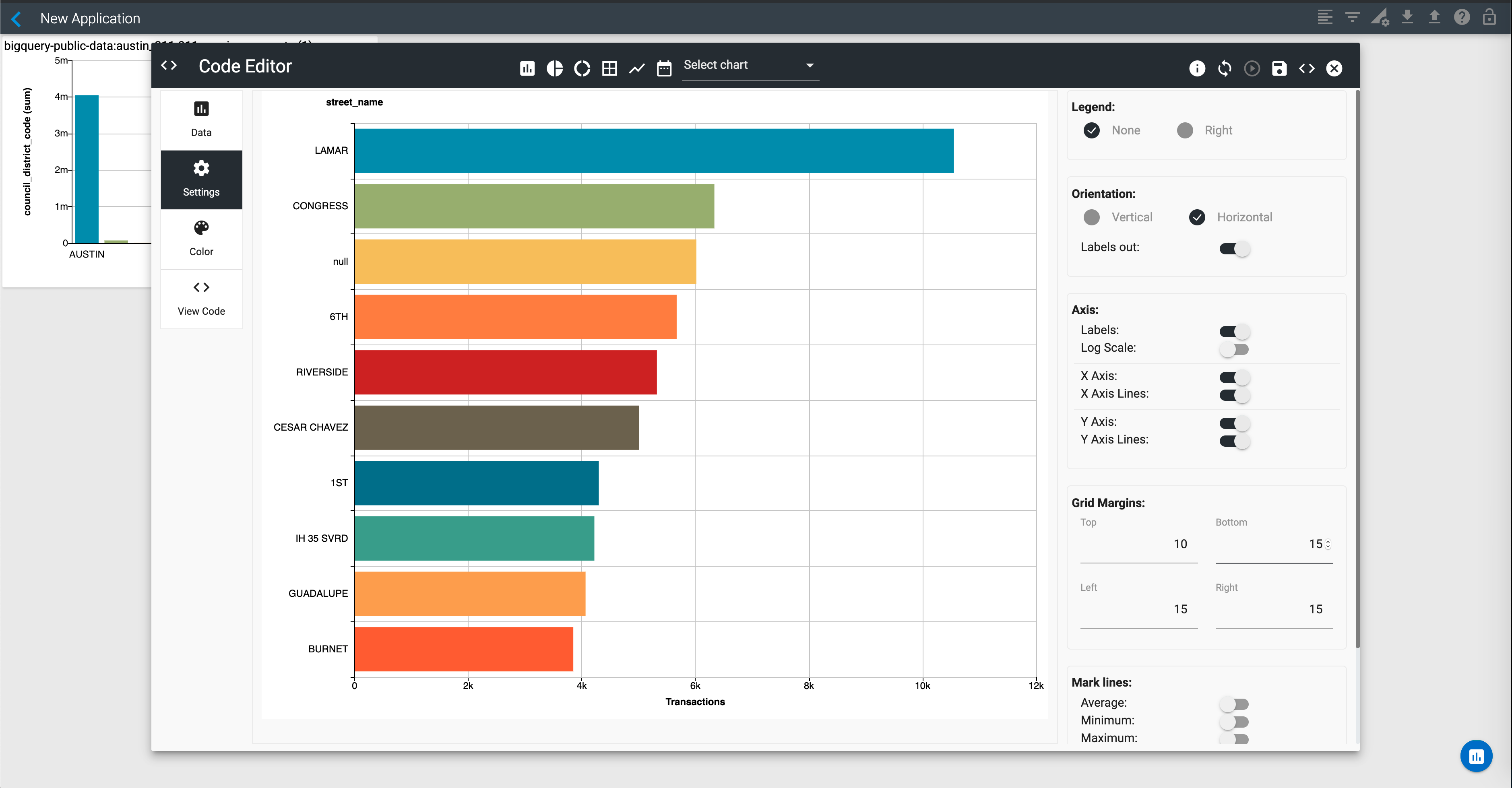The height and width of the screenshot is (788, 1512).
Task: Select legend None radio option
Action: click(1092, 130)
